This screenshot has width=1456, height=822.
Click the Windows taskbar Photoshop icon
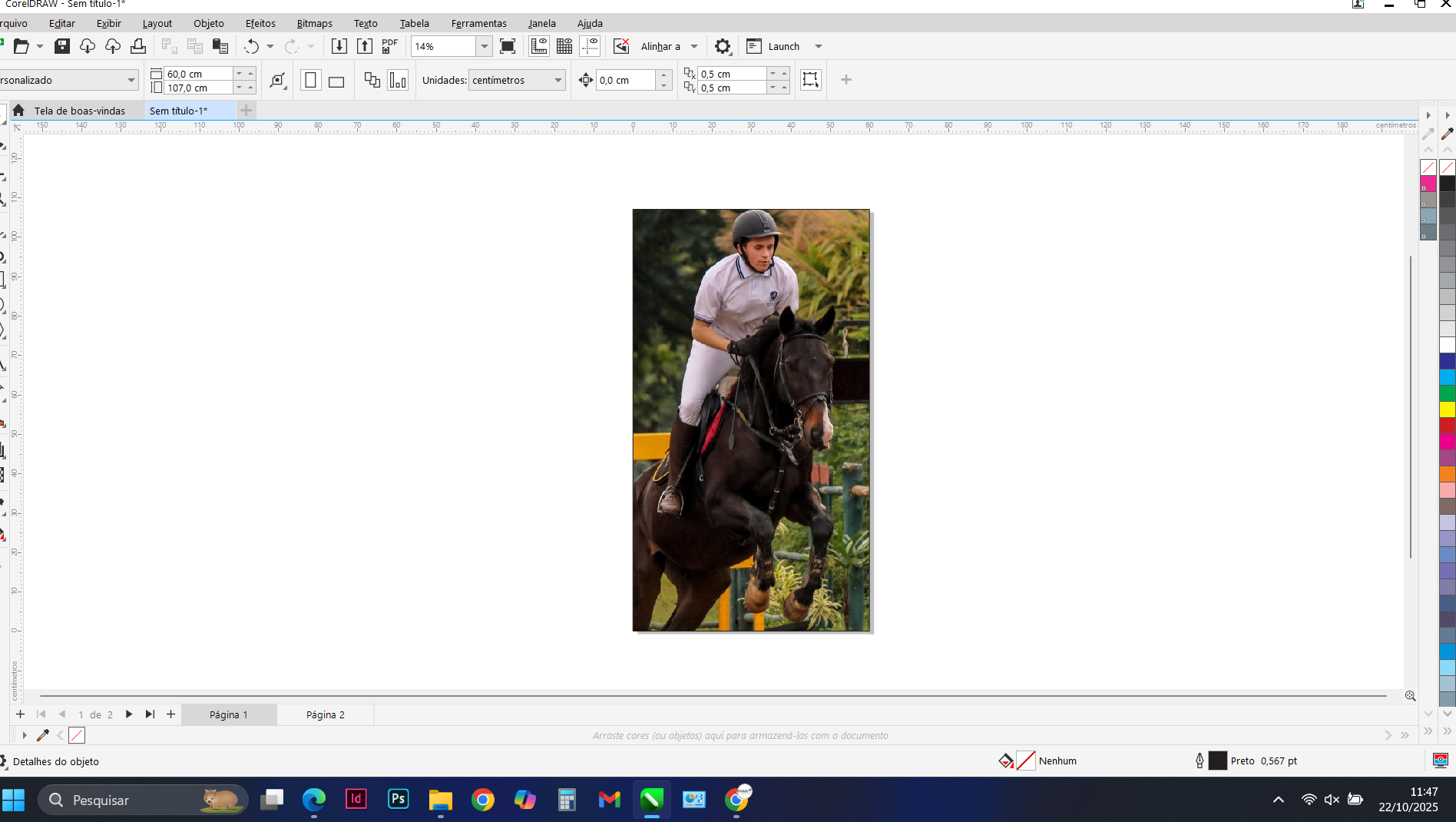[x=399, y=800]
